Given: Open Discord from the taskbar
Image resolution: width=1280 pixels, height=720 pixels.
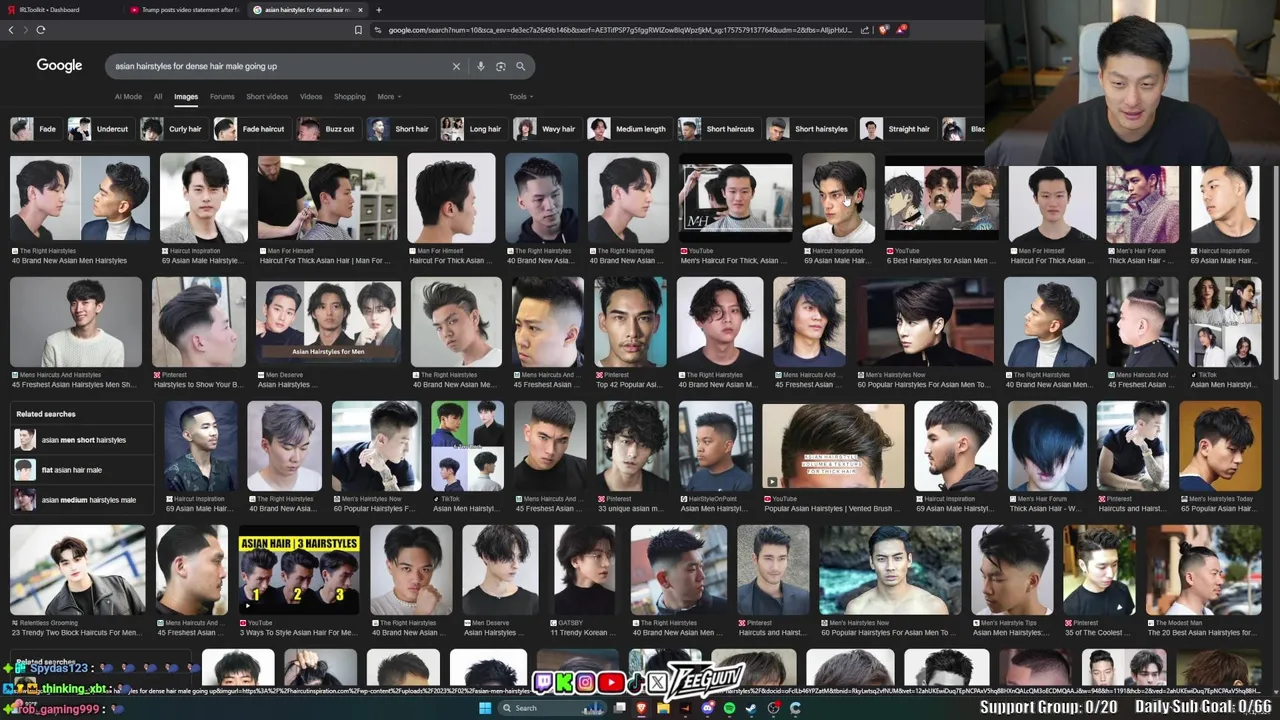Looking at the screenshot, I should coord(707,708).
